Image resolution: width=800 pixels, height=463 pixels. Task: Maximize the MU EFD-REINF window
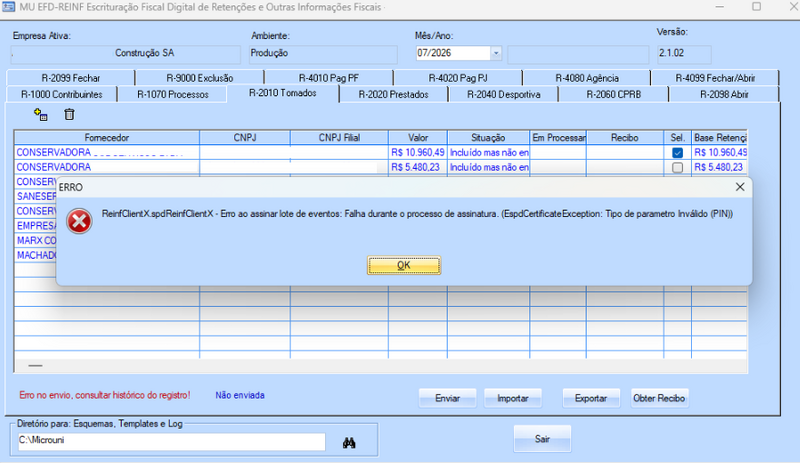click(757, 7)
